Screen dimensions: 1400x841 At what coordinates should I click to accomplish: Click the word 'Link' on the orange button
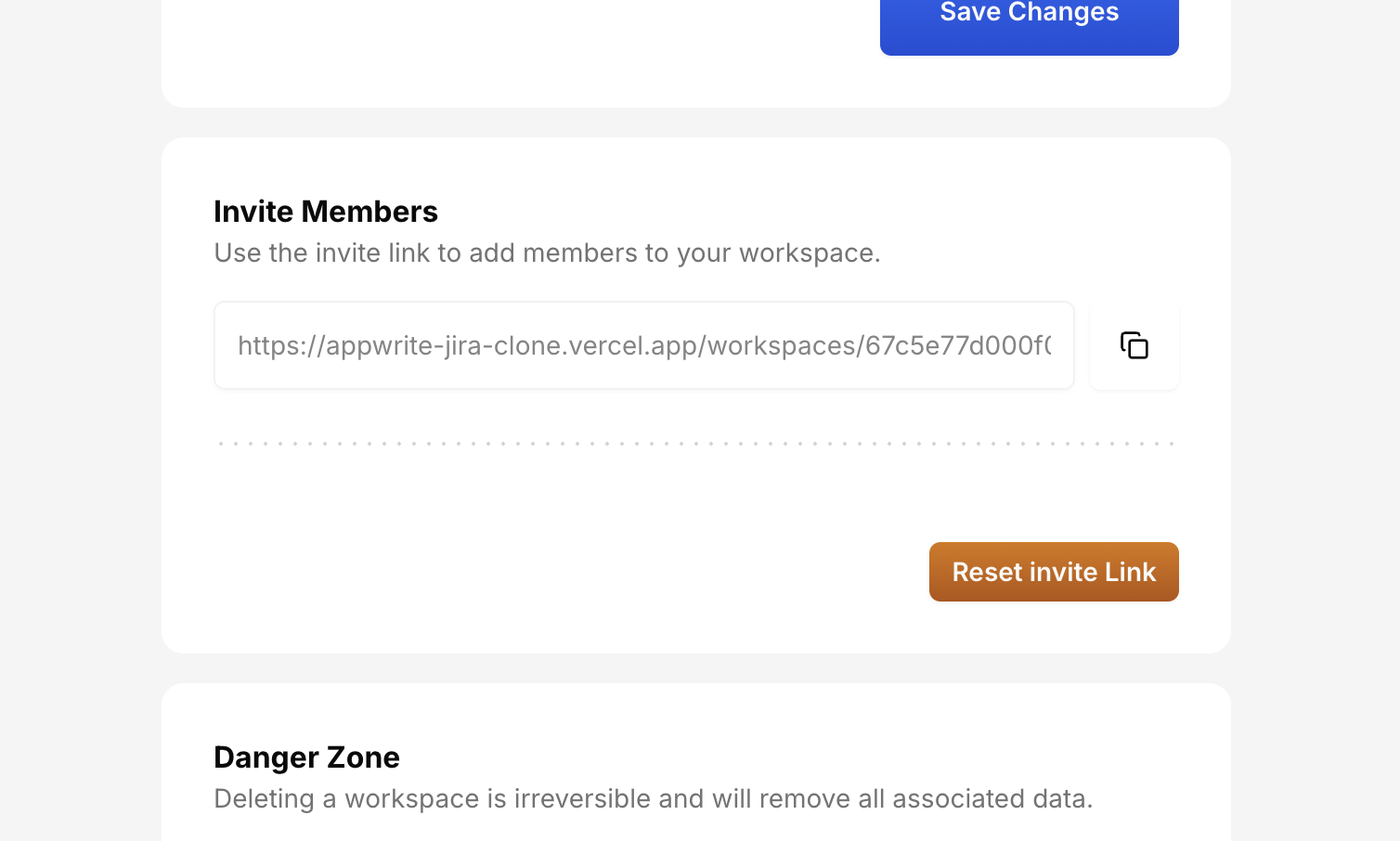click(x=1130, y=572)
